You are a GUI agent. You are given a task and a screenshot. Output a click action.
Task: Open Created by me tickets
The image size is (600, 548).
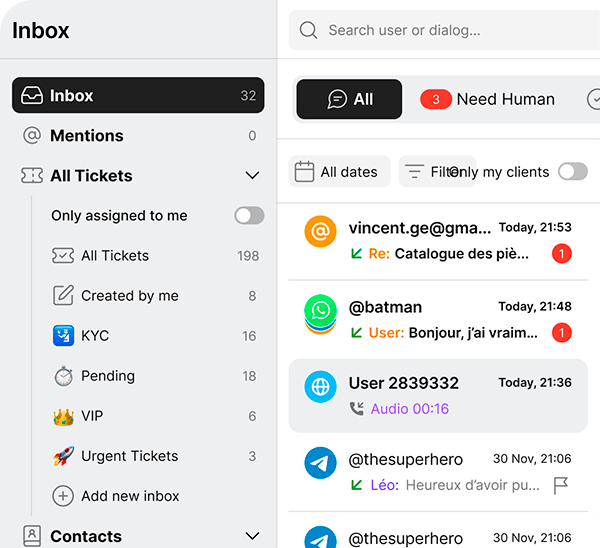pyautogui.click(x=155, y=295)
